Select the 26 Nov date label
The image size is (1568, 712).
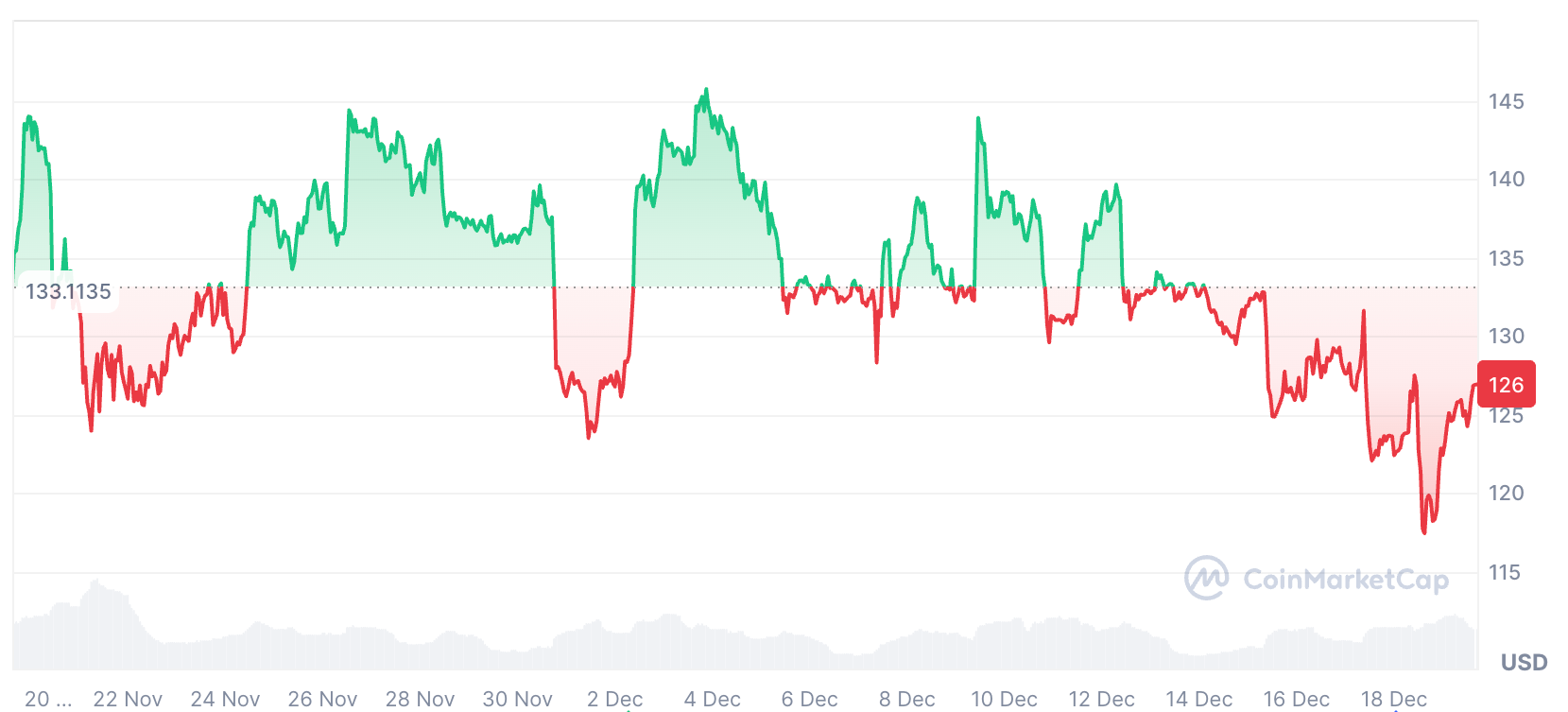point(322,699)
